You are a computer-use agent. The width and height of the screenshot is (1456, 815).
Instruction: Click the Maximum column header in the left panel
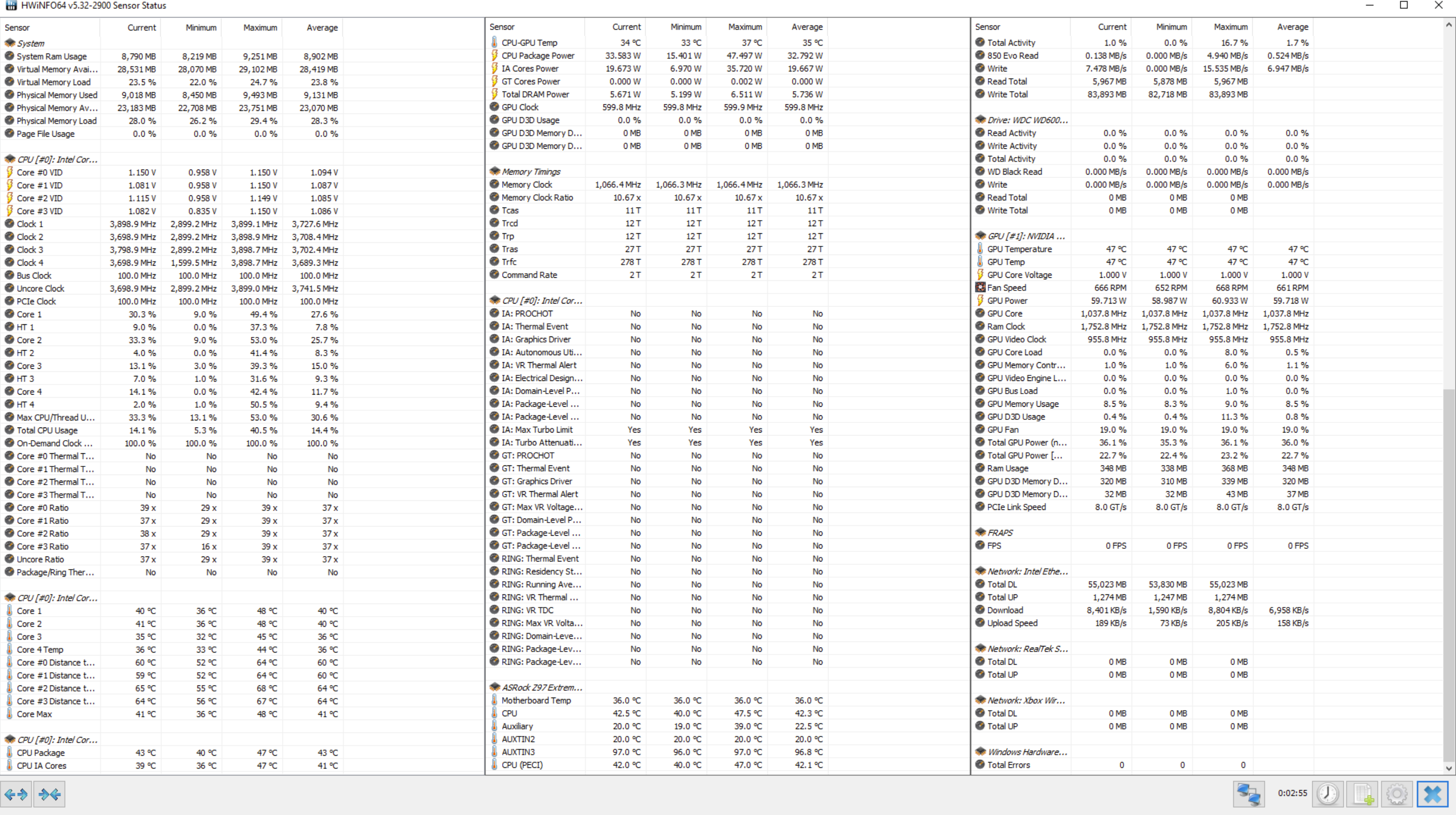260,28
